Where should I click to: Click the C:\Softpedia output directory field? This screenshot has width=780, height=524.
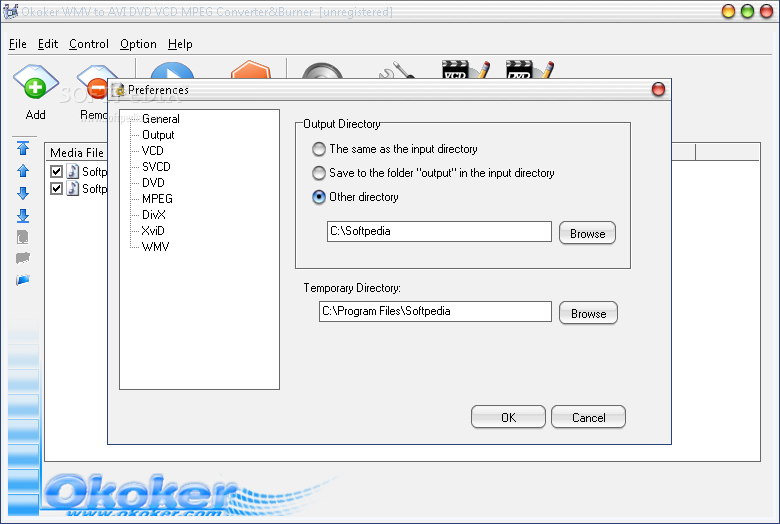pos(439,231)
